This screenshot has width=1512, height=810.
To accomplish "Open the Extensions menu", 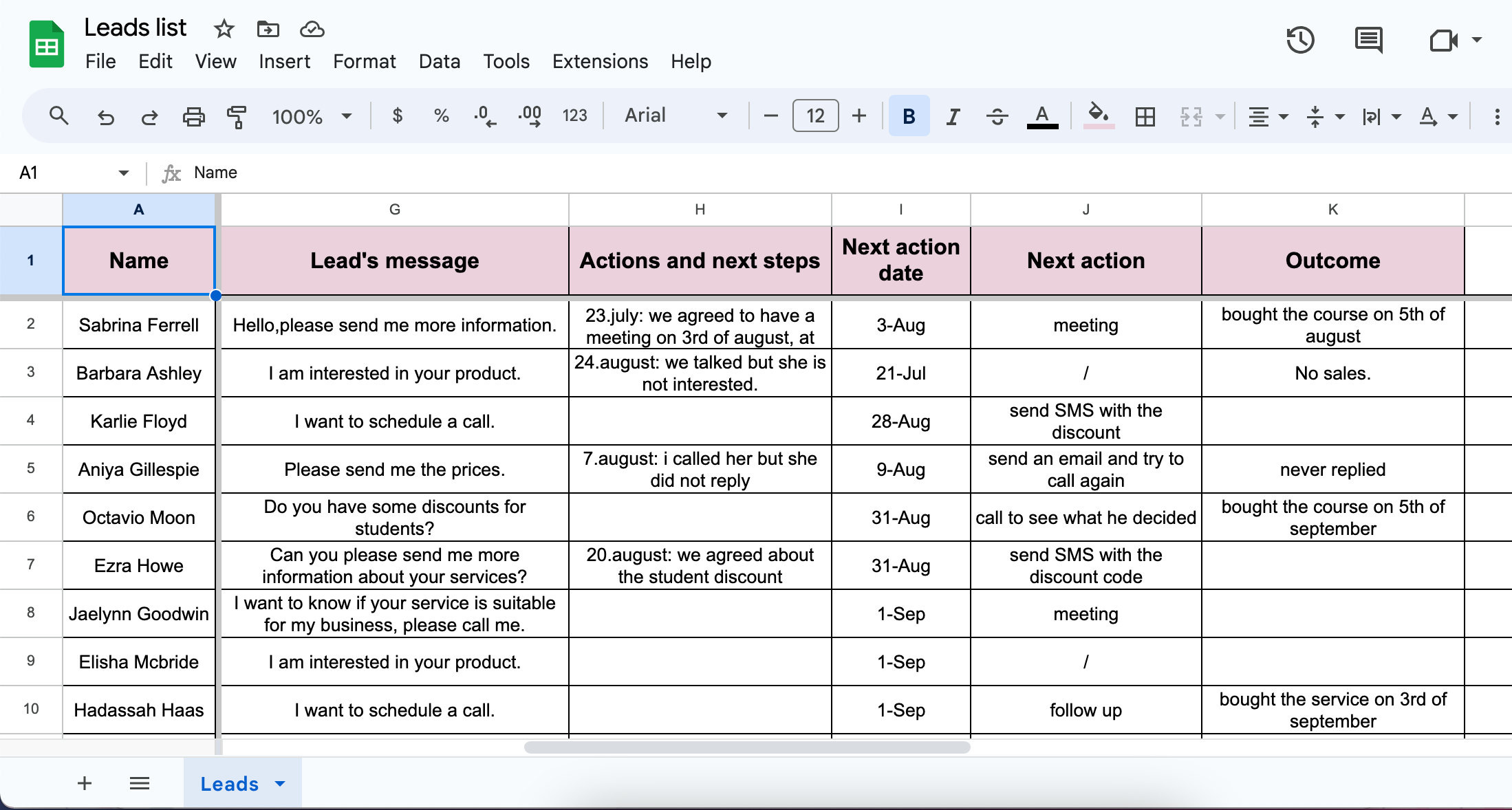I will (x=599, y=61).
